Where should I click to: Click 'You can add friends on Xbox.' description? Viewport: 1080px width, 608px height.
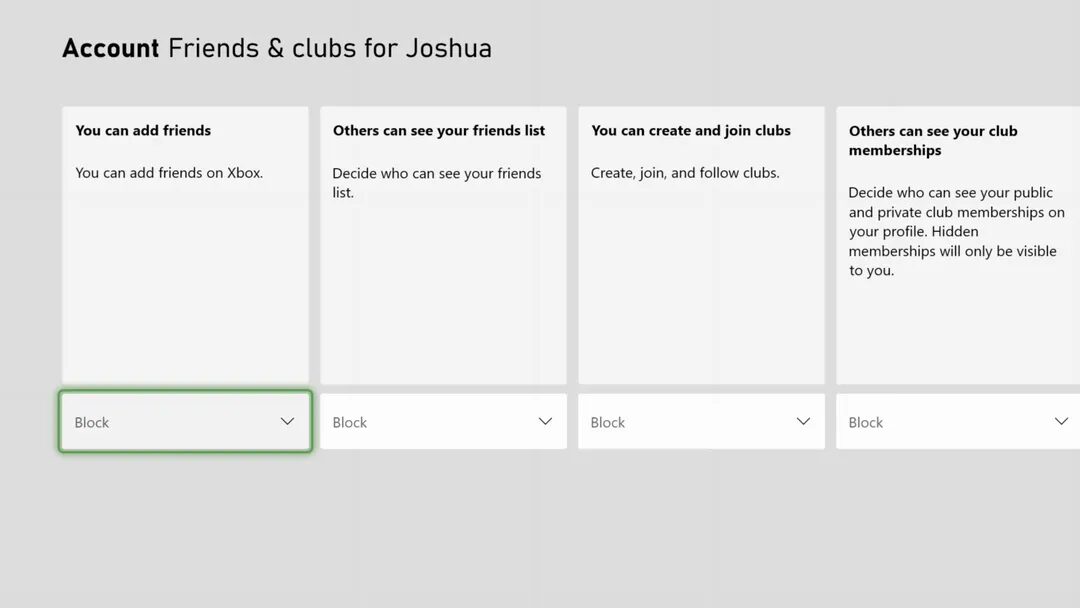coord(169,173)
